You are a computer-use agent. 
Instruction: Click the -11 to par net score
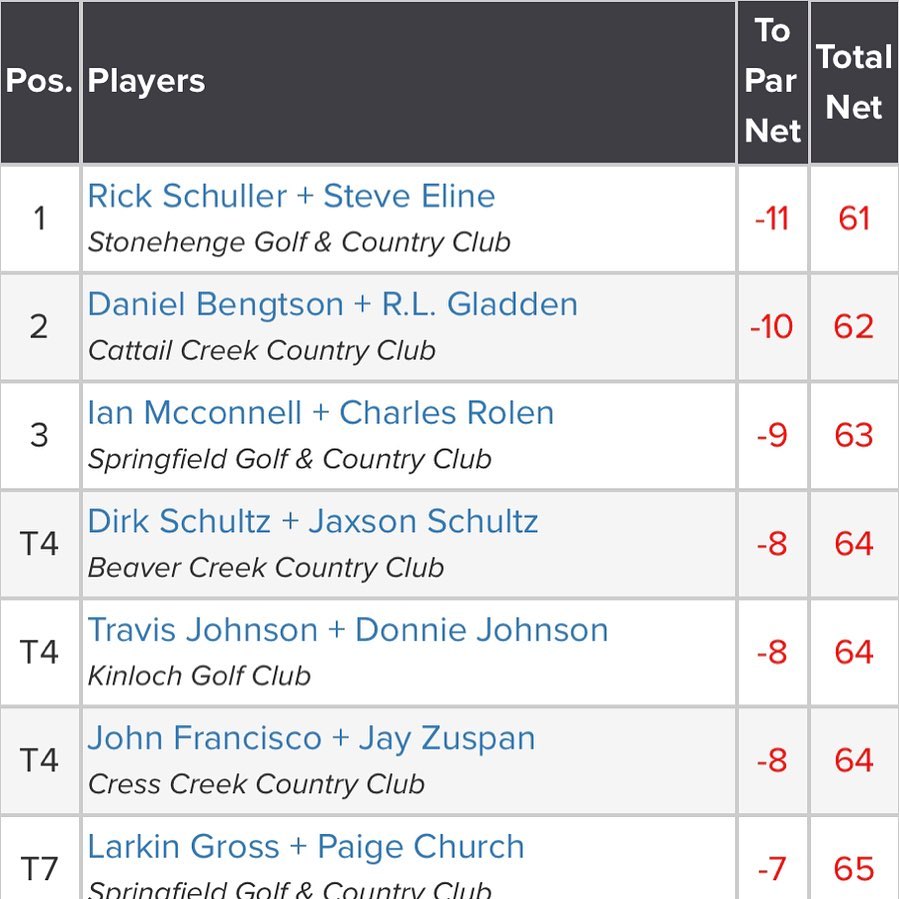pyautogui.click(x=772, y=218)
